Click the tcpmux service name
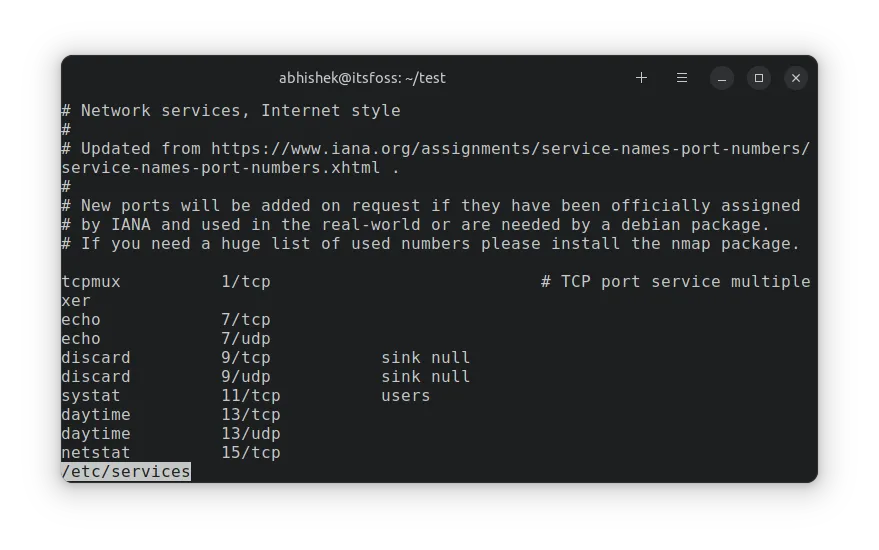The image size is (879, 550). pos(91,281)
